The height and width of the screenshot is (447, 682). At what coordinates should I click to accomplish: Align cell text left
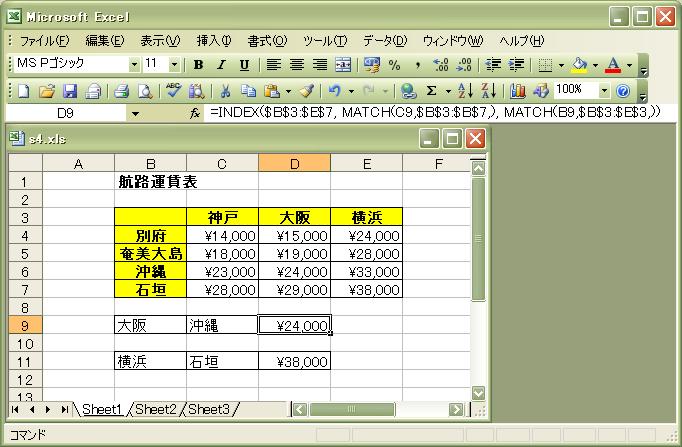pyautogui.click(x=274, y=65)
